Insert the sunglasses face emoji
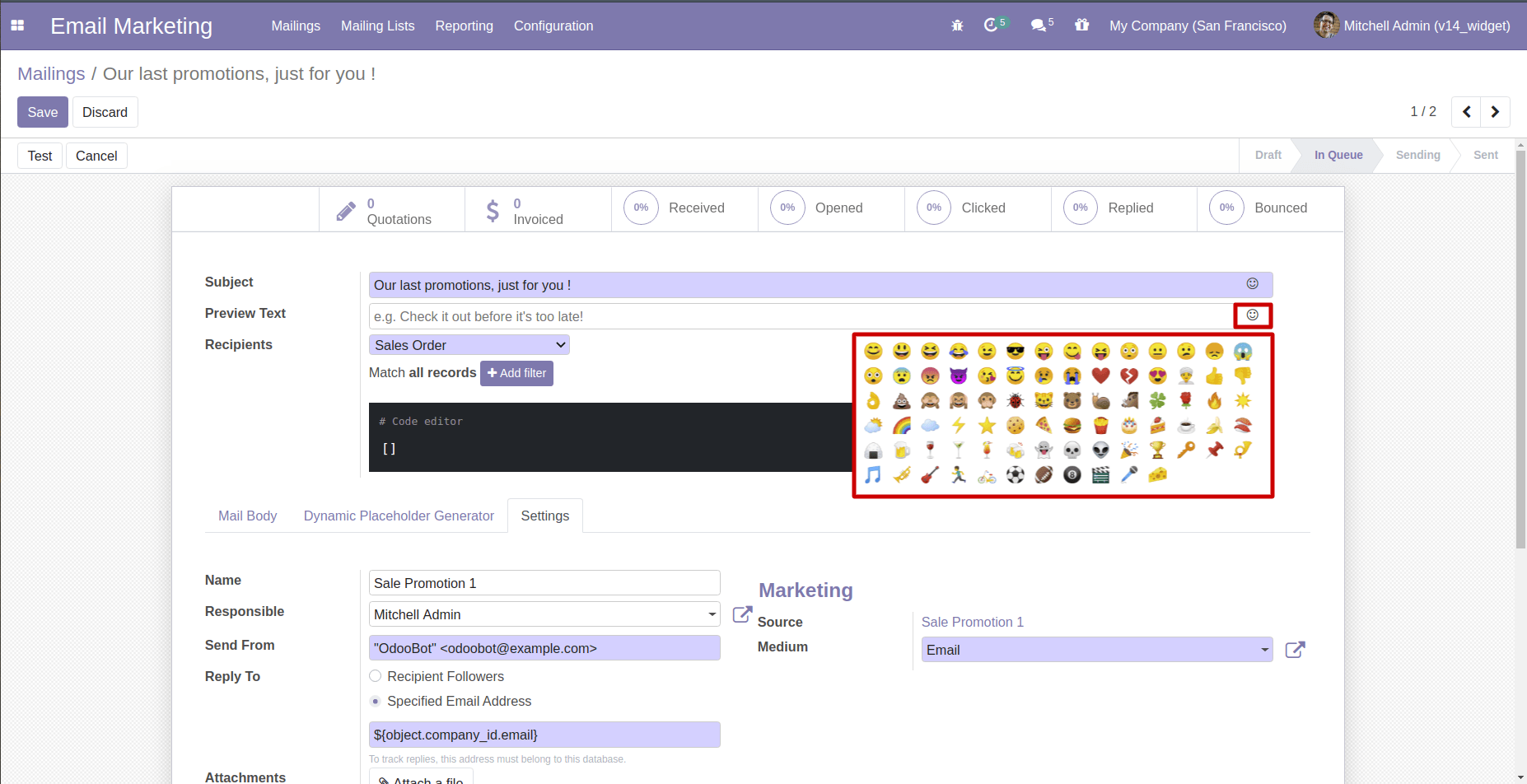Viewport: 1527px width, 784px height. tap(1016, 352)
